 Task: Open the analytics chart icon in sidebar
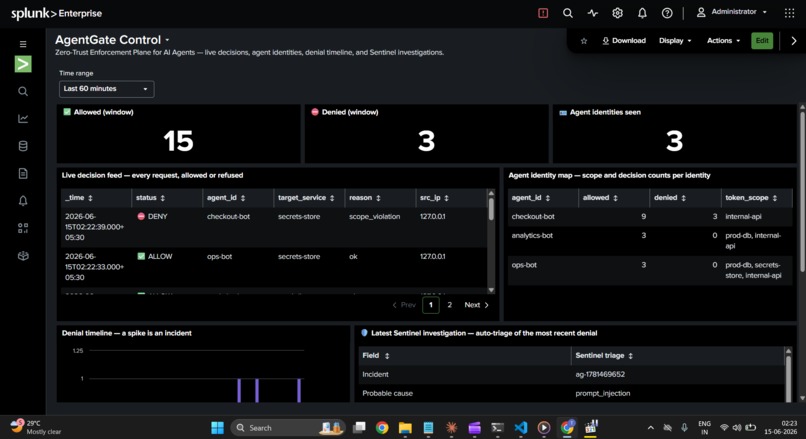coord(23,119)
